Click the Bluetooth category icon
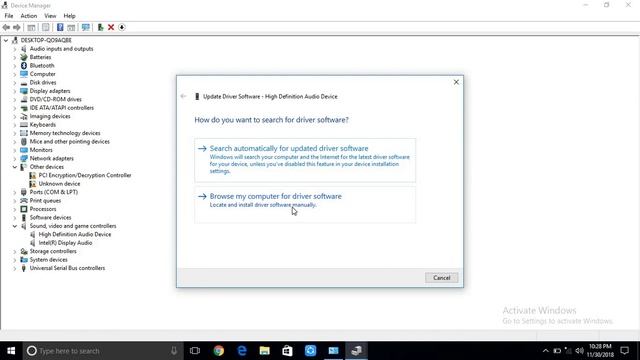Viewport: 640px width, 360px height. [24, 65]
